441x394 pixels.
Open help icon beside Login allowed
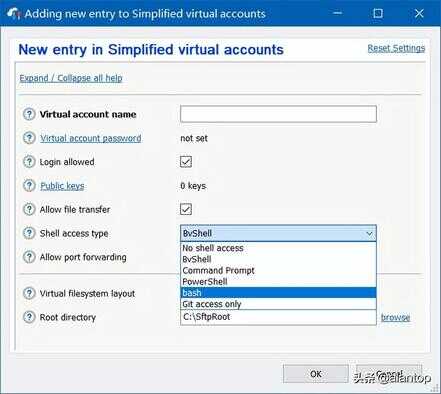[x=29, y=162]
